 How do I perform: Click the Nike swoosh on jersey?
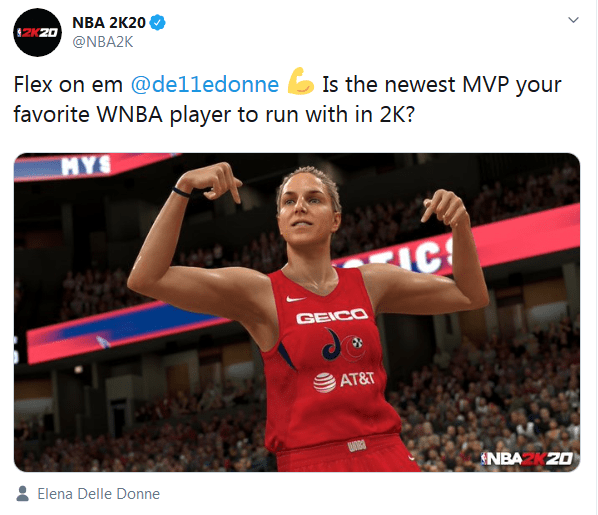pos(296,299)
